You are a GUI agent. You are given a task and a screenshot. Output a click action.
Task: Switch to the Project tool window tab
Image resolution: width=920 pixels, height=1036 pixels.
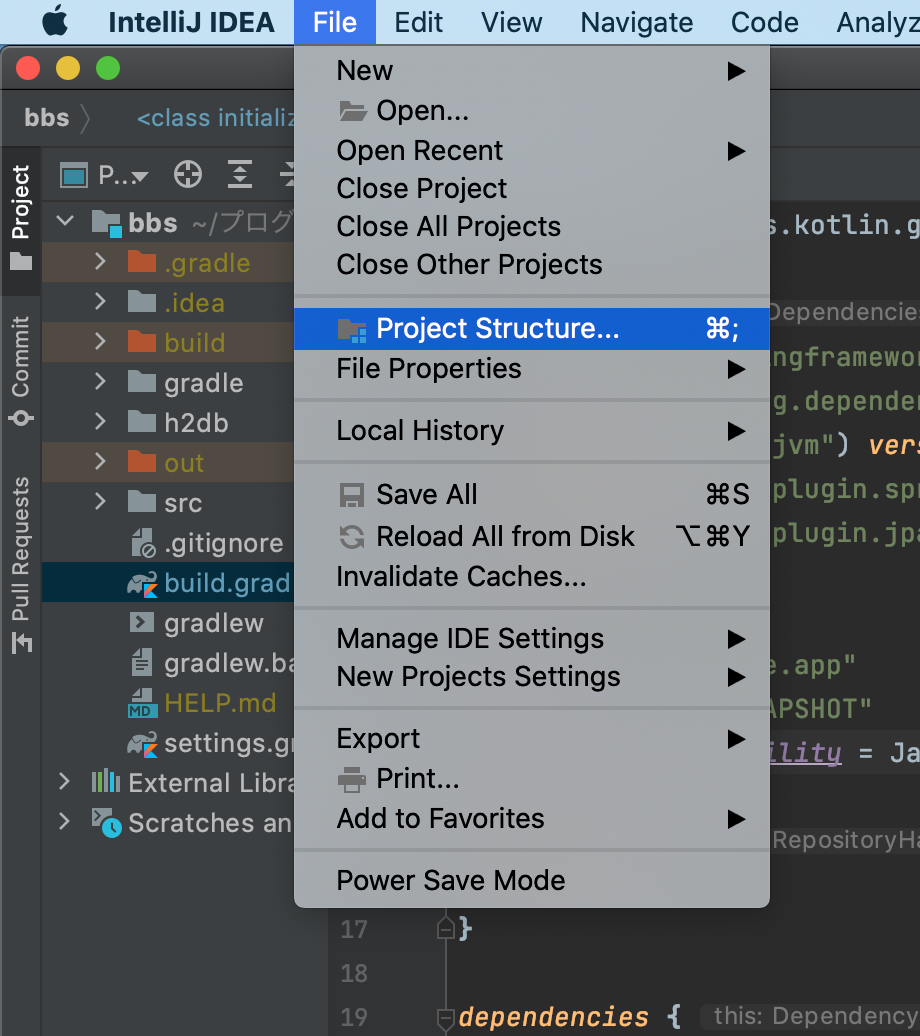point(20,218)
